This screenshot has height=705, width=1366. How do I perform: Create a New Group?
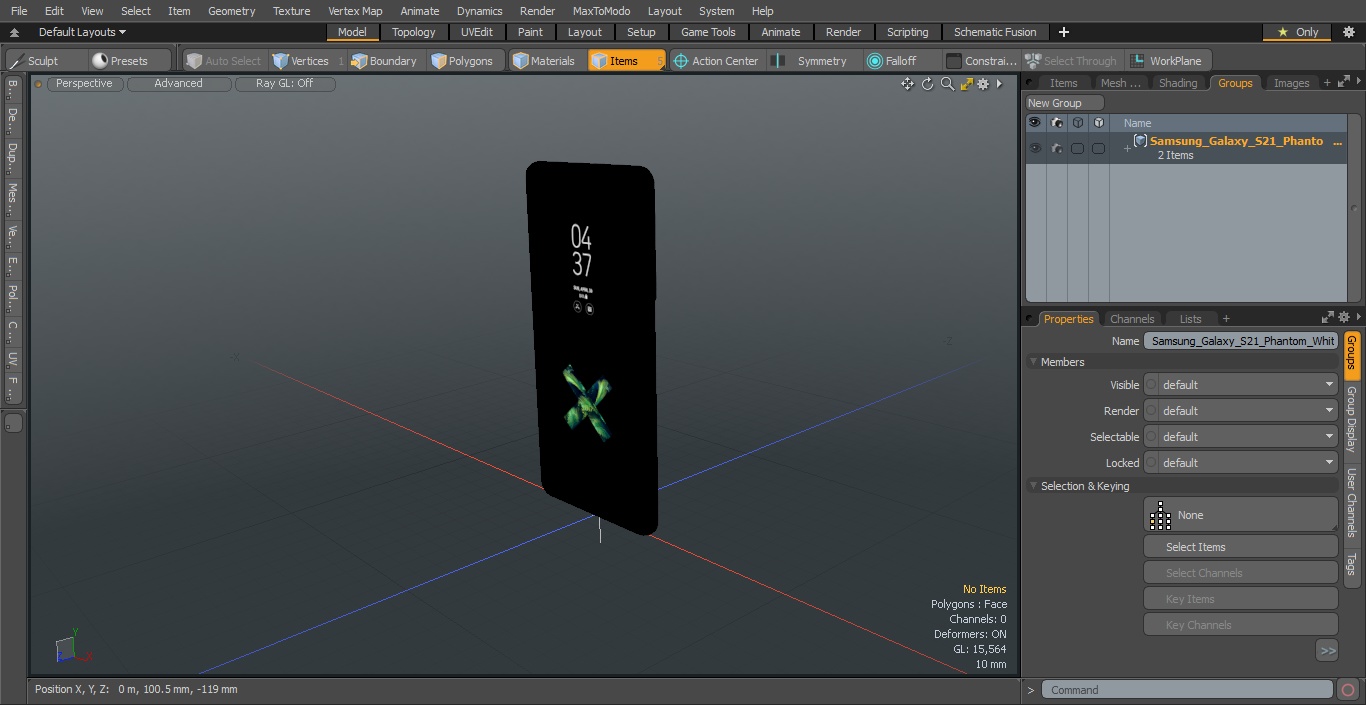(1065, 103)
